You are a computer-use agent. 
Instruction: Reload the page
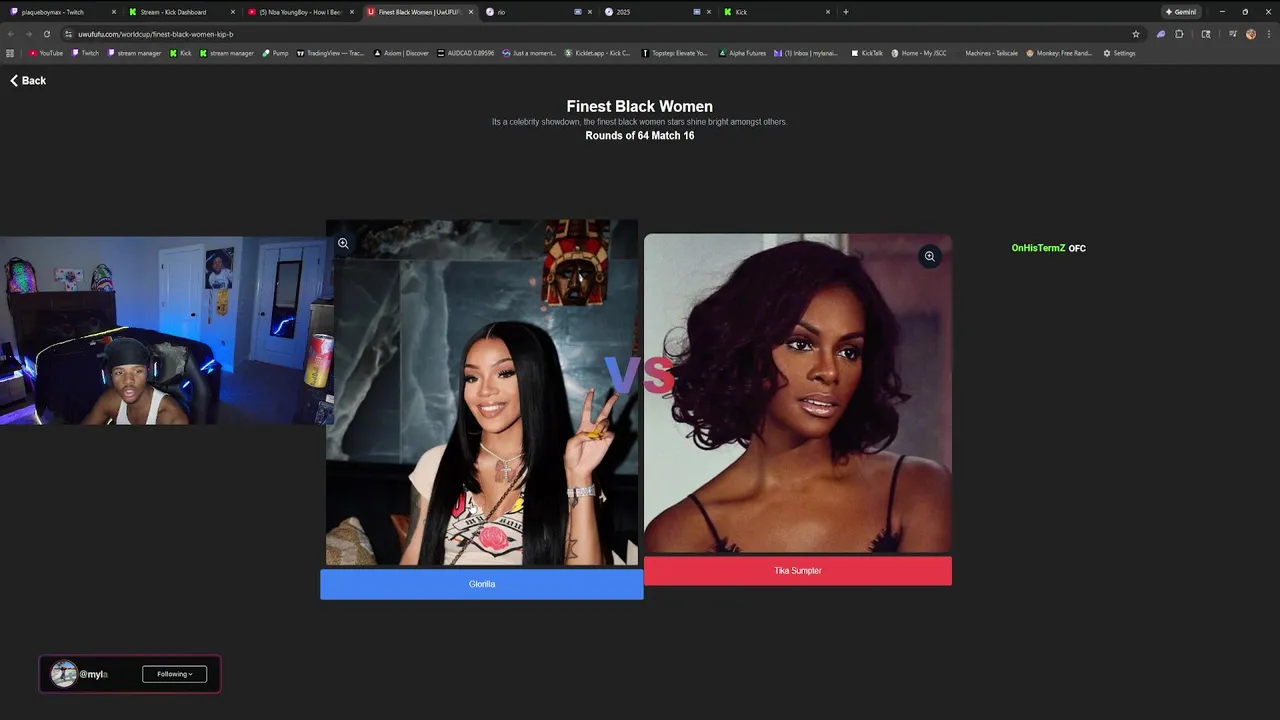click(46, 34)
